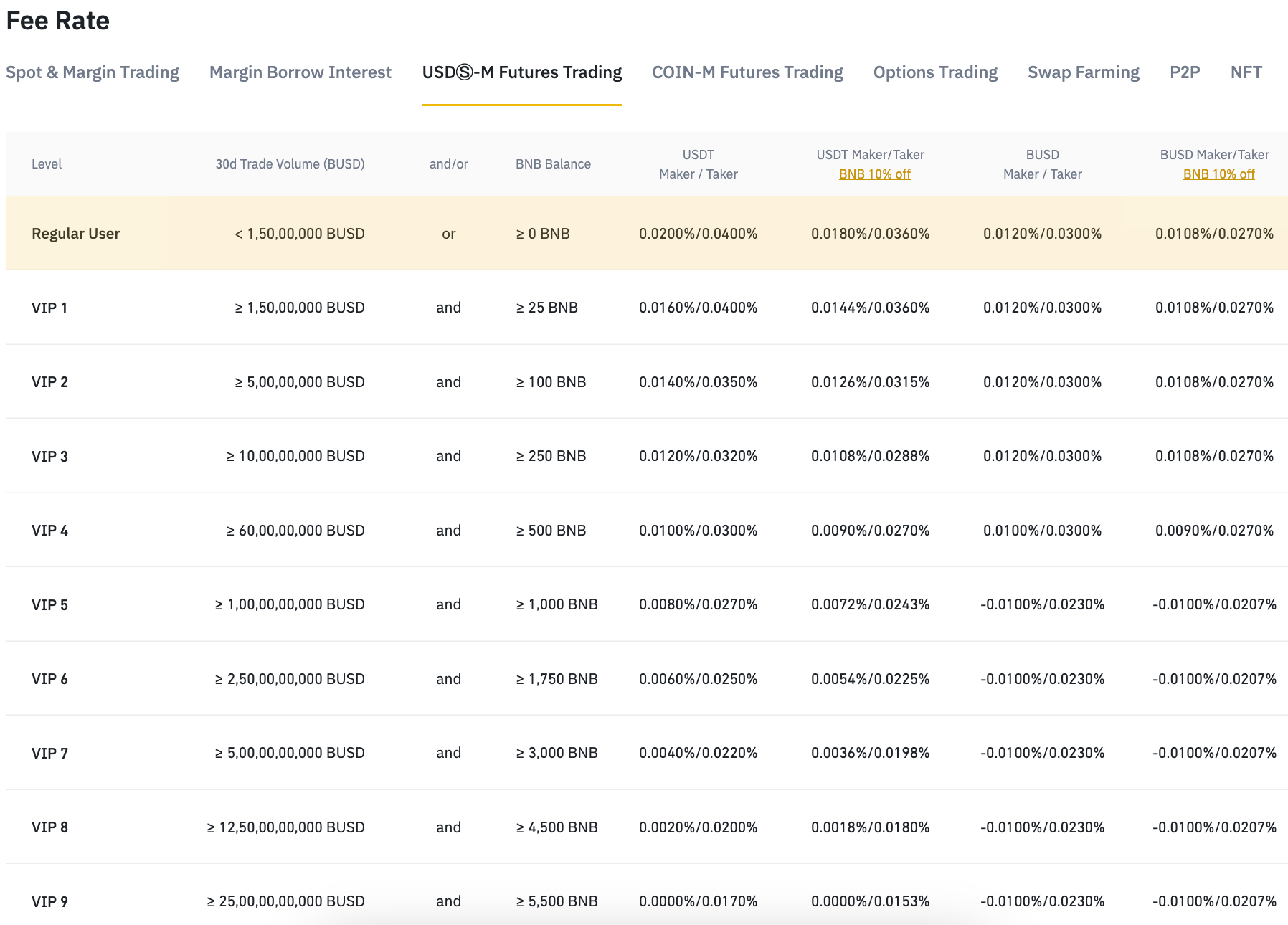
Task: Click '≥ 1,750 BNB' balance cell
Action: click(x=557, y=679)
